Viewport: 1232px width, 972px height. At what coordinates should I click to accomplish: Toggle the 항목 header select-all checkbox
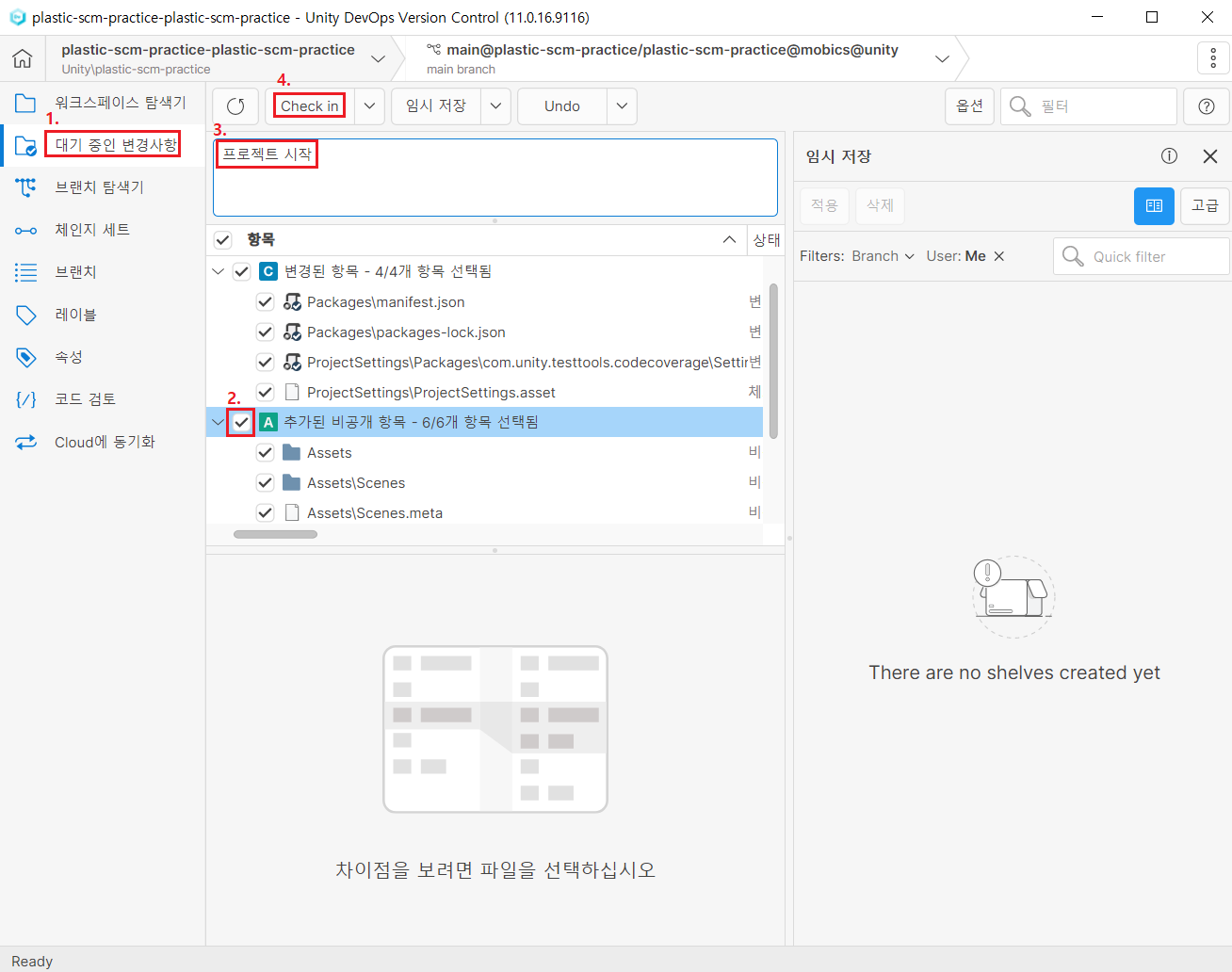pyautogui.click(x=222, y=240)
